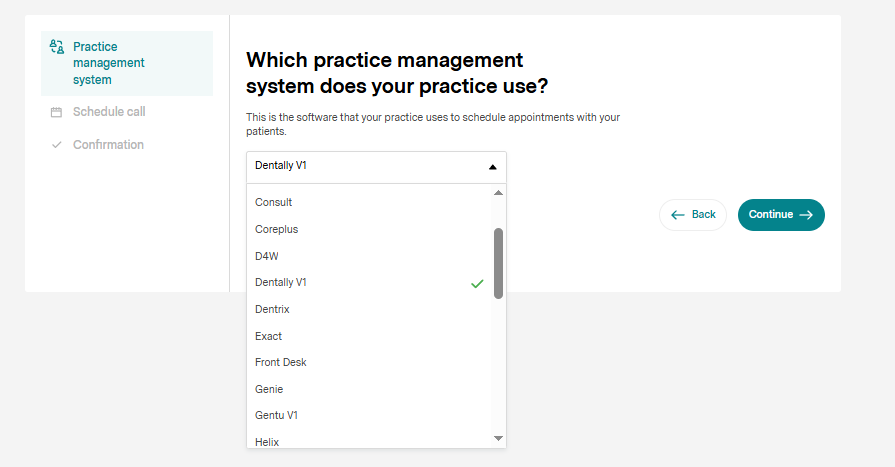Click the Schedule call calendar icon
895x467 pixels.
(57, 112)
